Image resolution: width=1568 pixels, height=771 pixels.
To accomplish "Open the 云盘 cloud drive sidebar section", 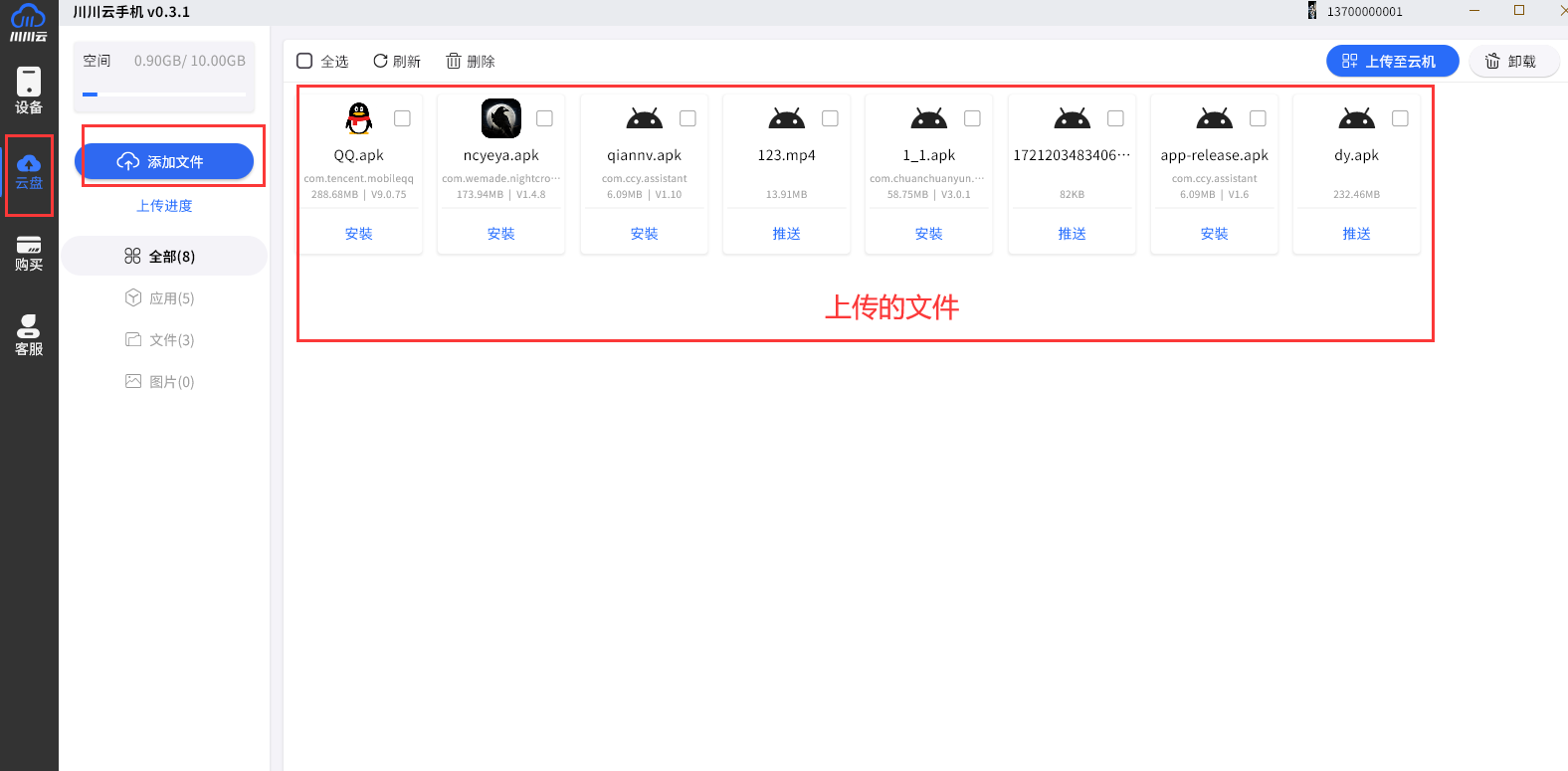I will coord(29,172).
